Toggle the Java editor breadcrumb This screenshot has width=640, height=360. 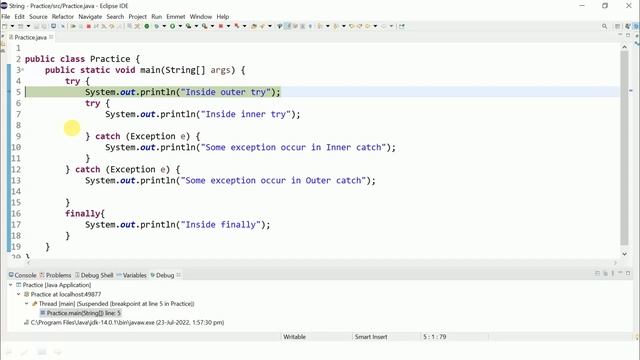(x=280, y=26)
